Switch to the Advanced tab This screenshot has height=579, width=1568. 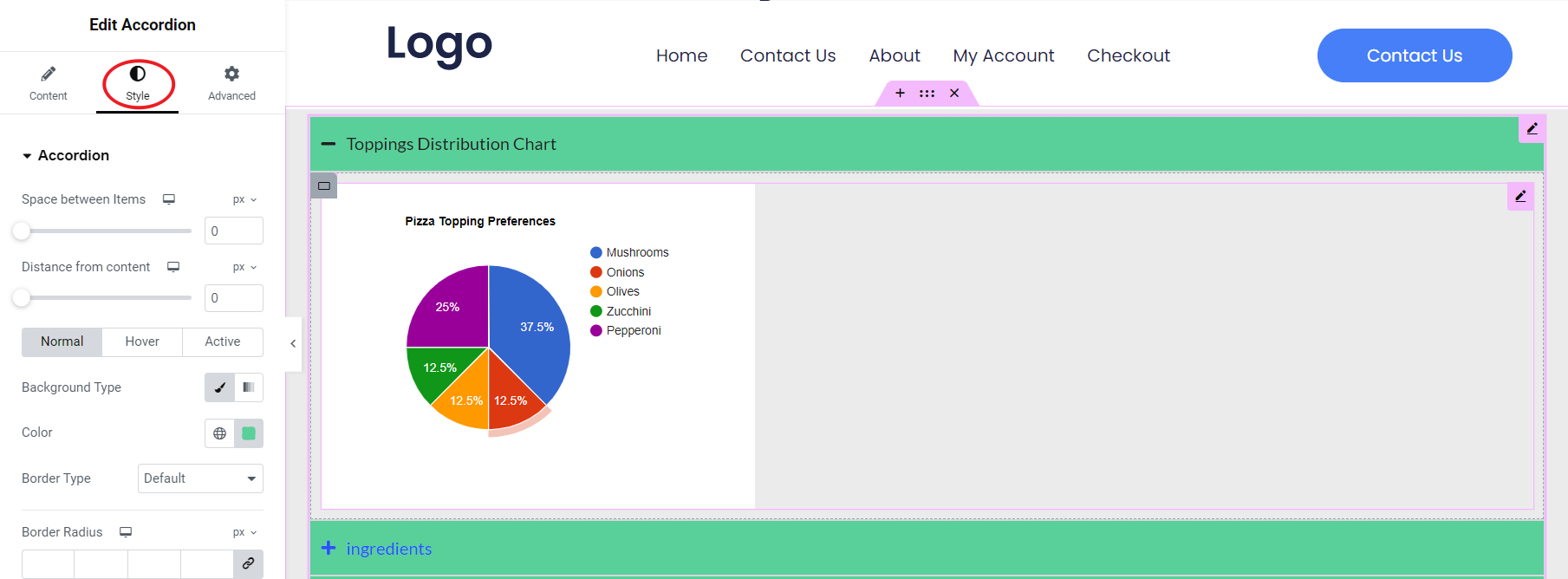pyautogui.click(x=231, y=83)
